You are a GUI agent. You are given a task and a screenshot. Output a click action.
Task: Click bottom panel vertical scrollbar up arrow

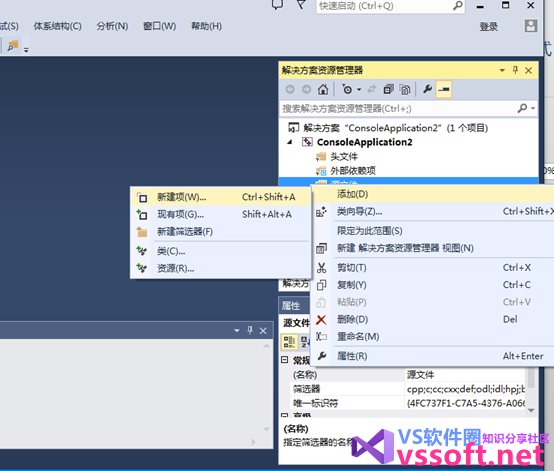pos(267,346)
